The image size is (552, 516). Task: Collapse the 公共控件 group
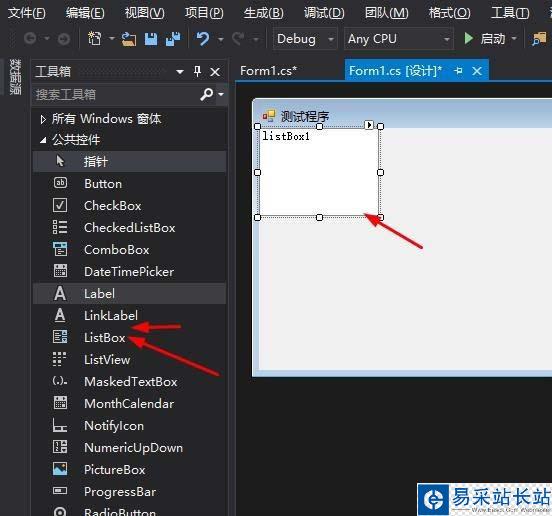click(43, 140)
